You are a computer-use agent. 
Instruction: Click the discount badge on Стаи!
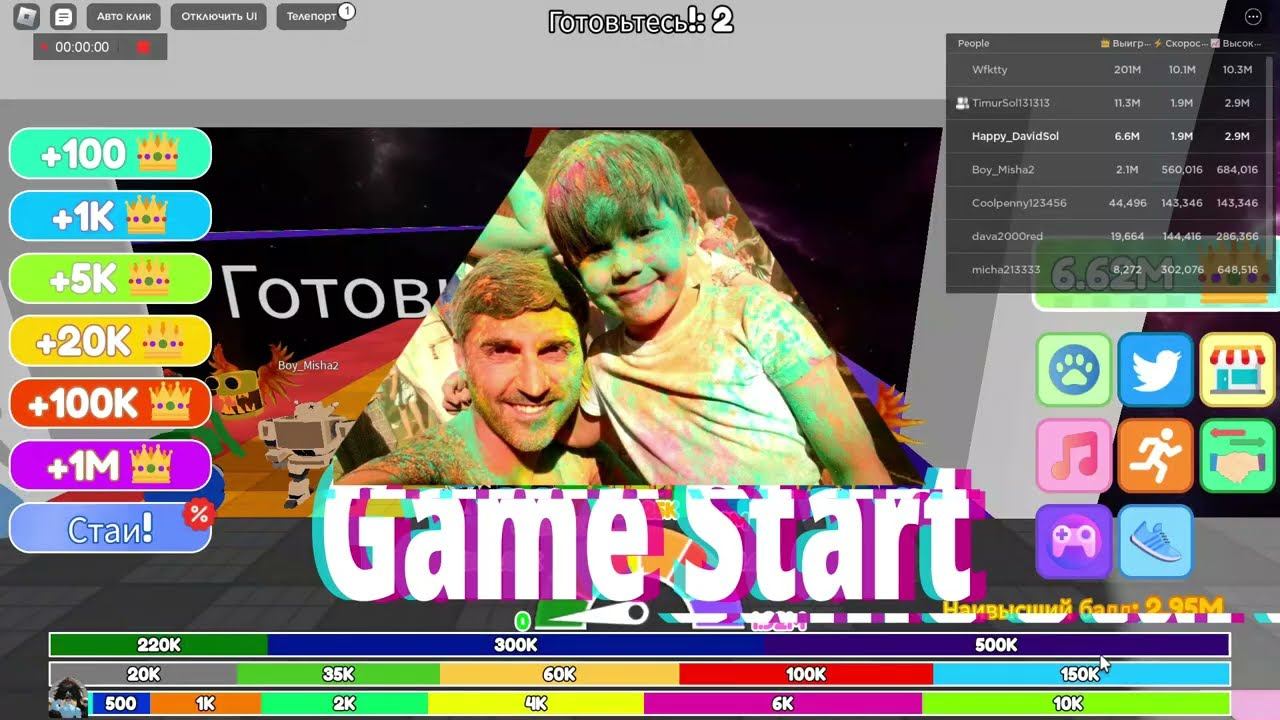(x=199, y=515)
